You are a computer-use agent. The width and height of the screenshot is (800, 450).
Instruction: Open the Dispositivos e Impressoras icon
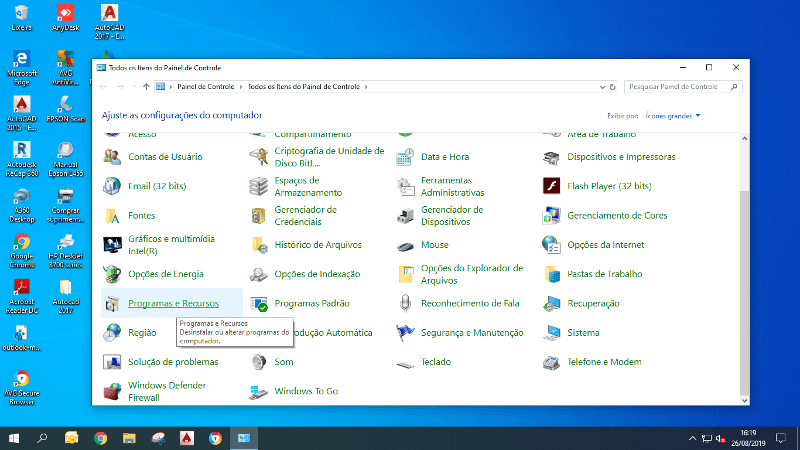(x=552, y=157)
